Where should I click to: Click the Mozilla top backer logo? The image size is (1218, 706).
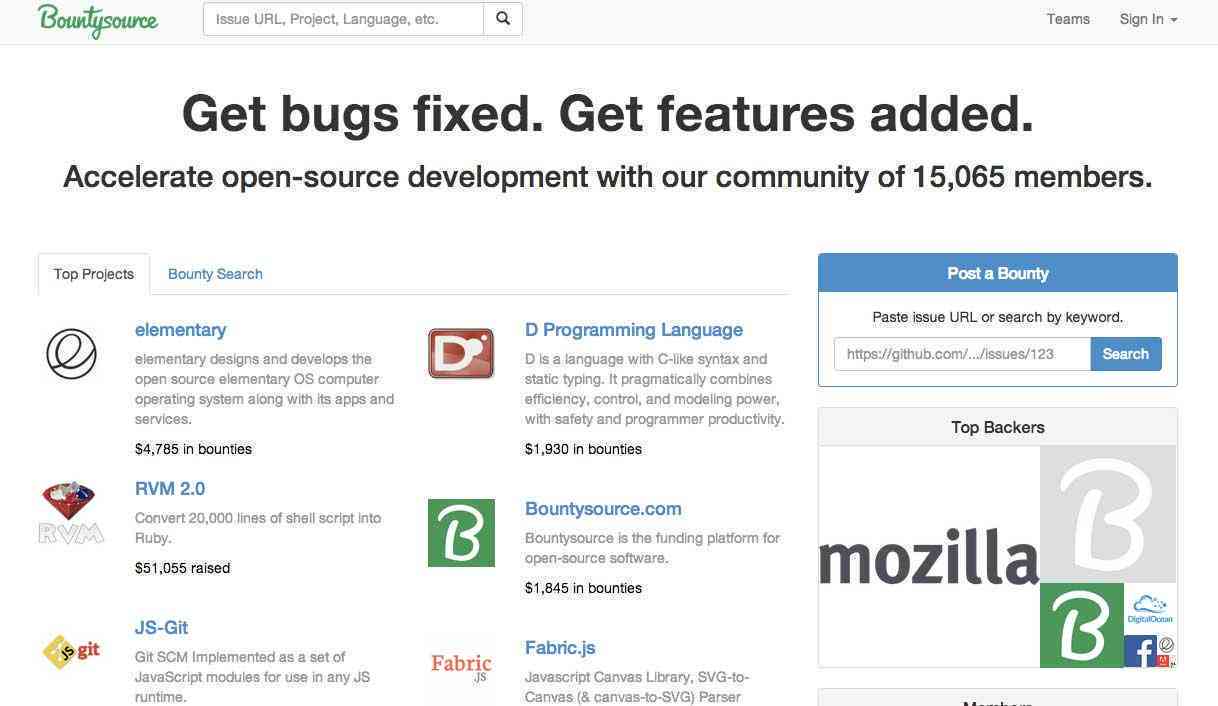click(929, 557)
